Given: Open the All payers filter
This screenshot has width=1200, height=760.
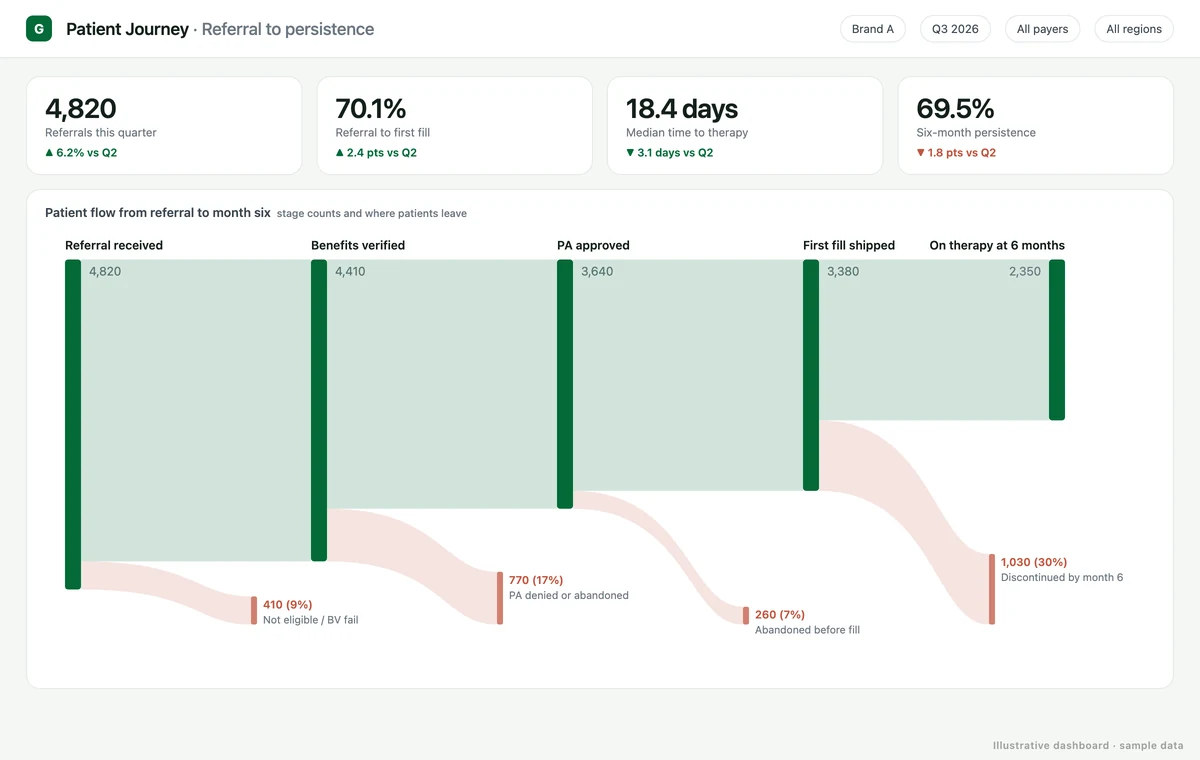Looking at the screenshot, I should pos(1042,29).
